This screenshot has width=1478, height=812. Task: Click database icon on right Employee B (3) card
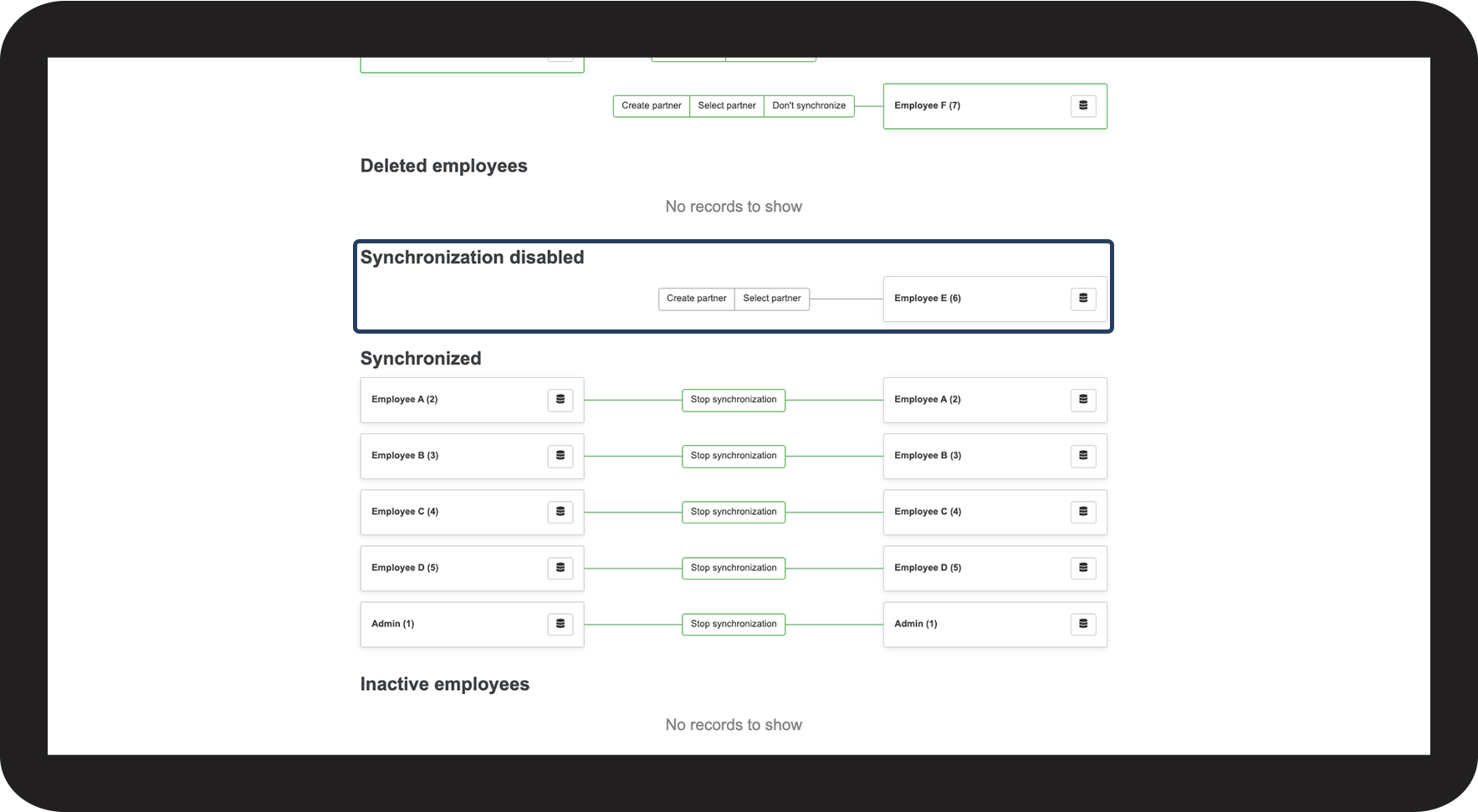point(1083,456)
